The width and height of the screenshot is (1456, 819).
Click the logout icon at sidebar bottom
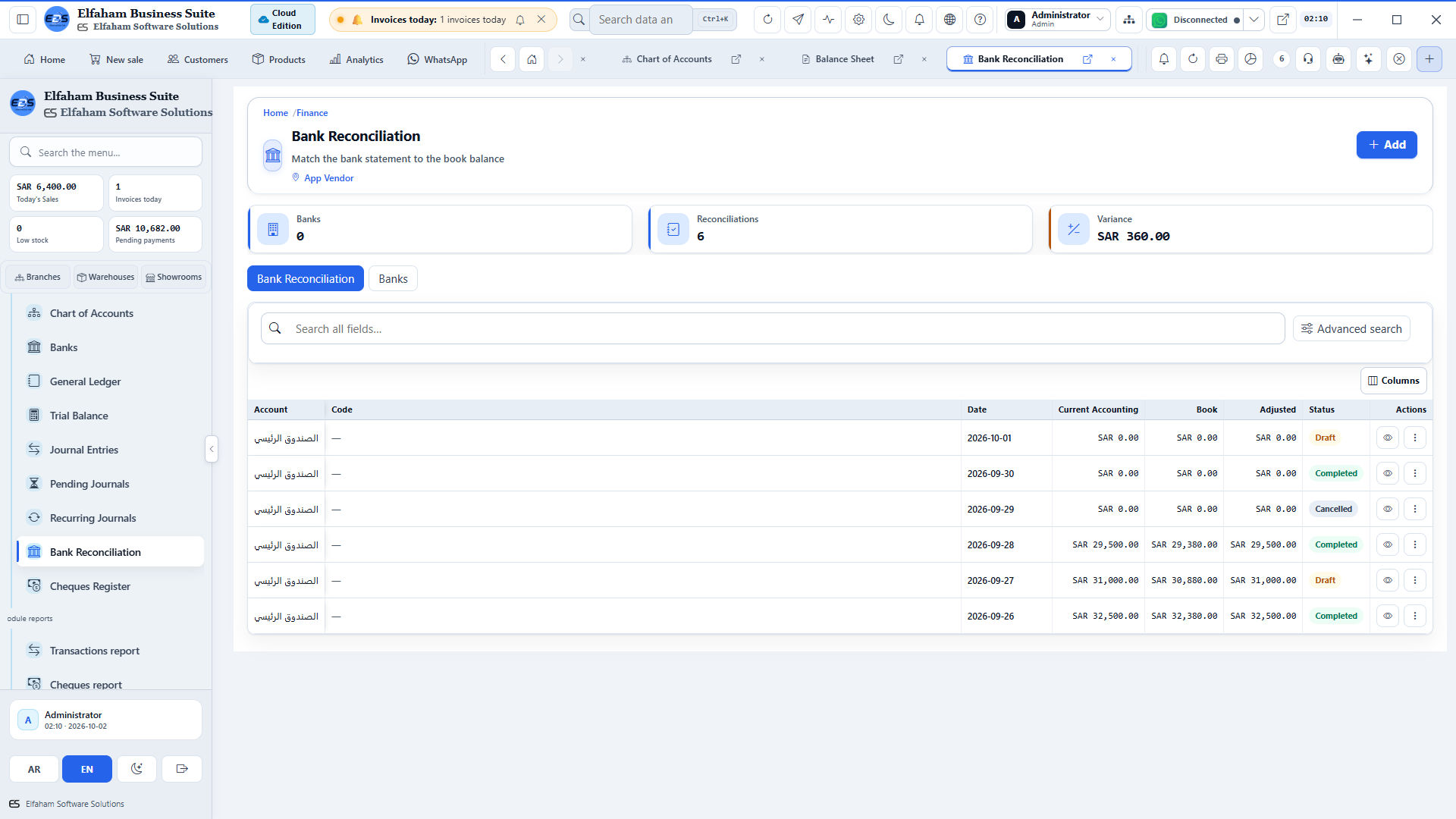point(182,769)
